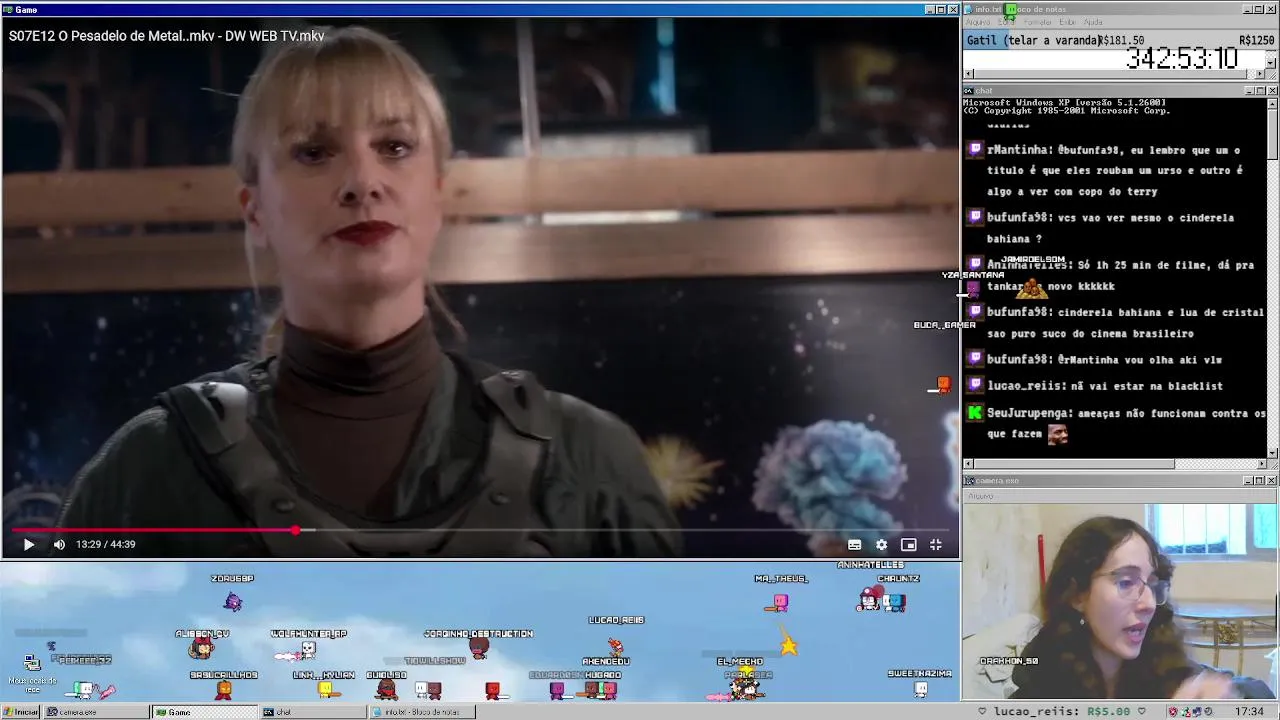Click notepad horizontal scrollbar left arrow
This screenshot has height=720, width=1280.
(969, 74)
